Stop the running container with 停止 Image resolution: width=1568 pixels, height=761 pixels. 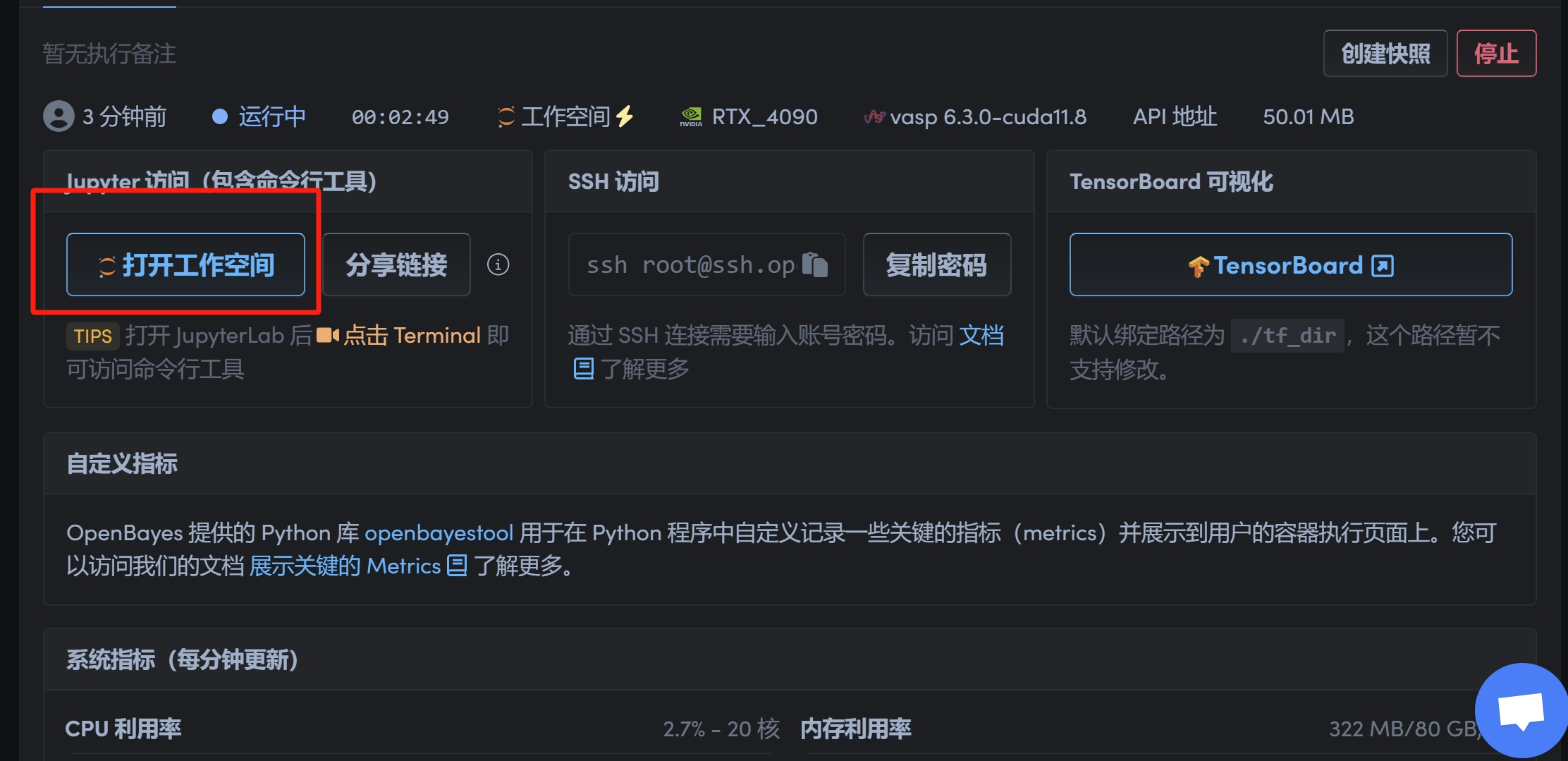[1496, 53]
